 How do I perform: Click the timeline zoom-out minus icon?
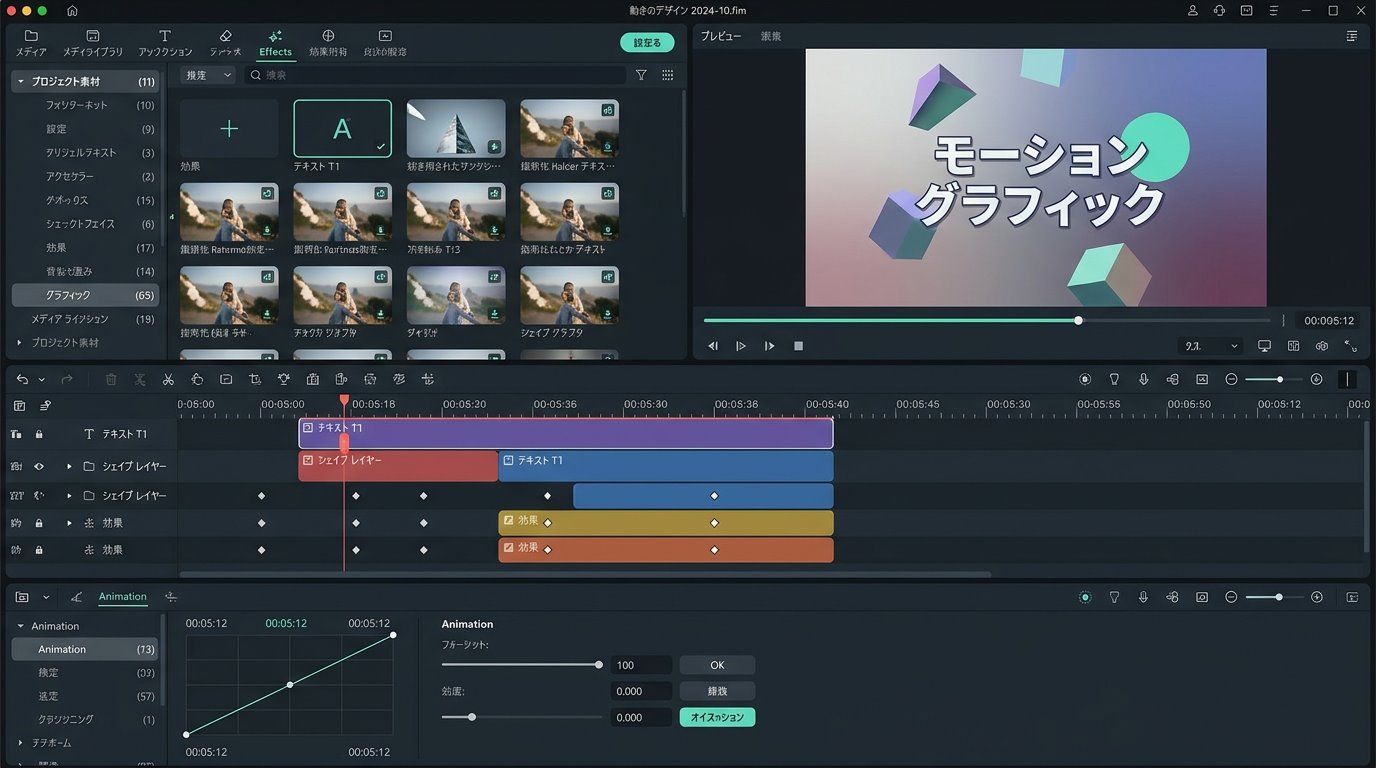(1231, 380)
